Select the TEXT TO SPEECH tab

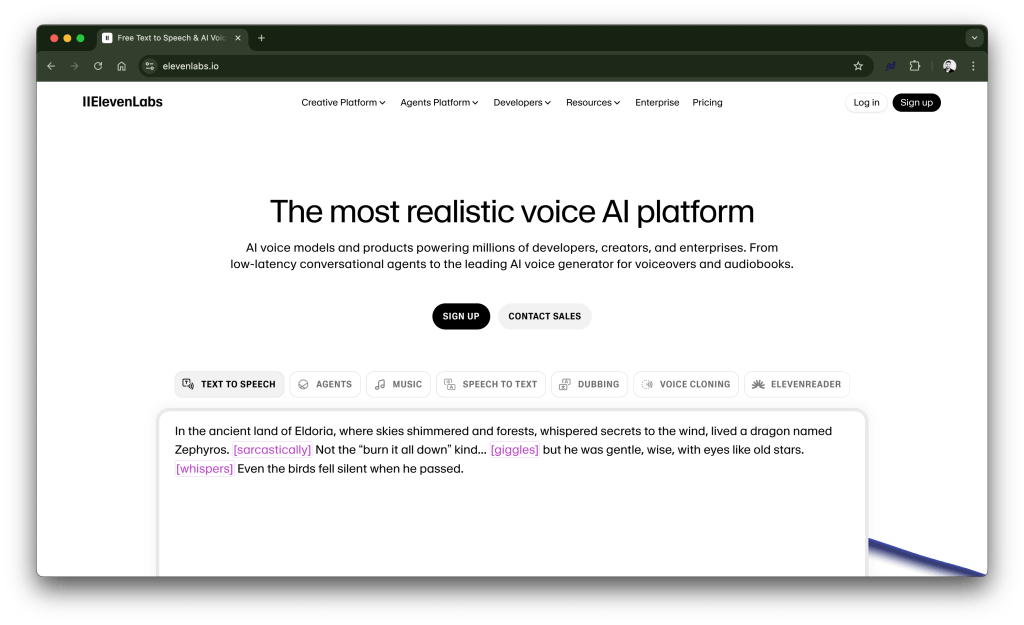point(229,384)
